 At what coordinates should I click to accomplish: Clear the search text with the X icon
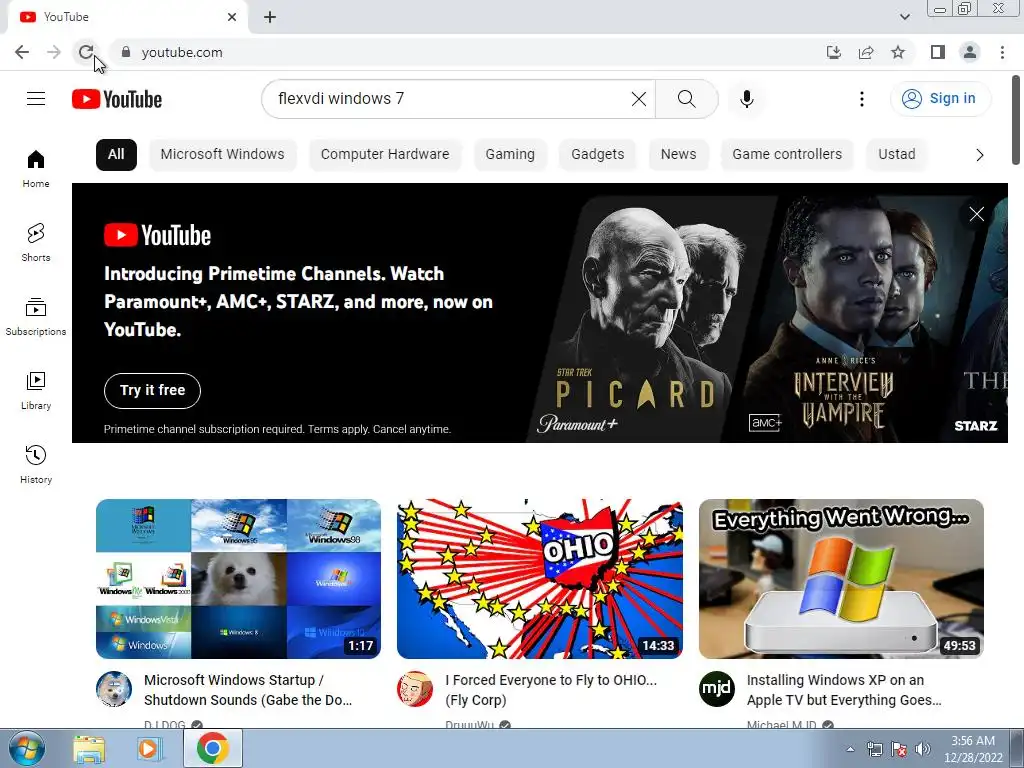639,99
